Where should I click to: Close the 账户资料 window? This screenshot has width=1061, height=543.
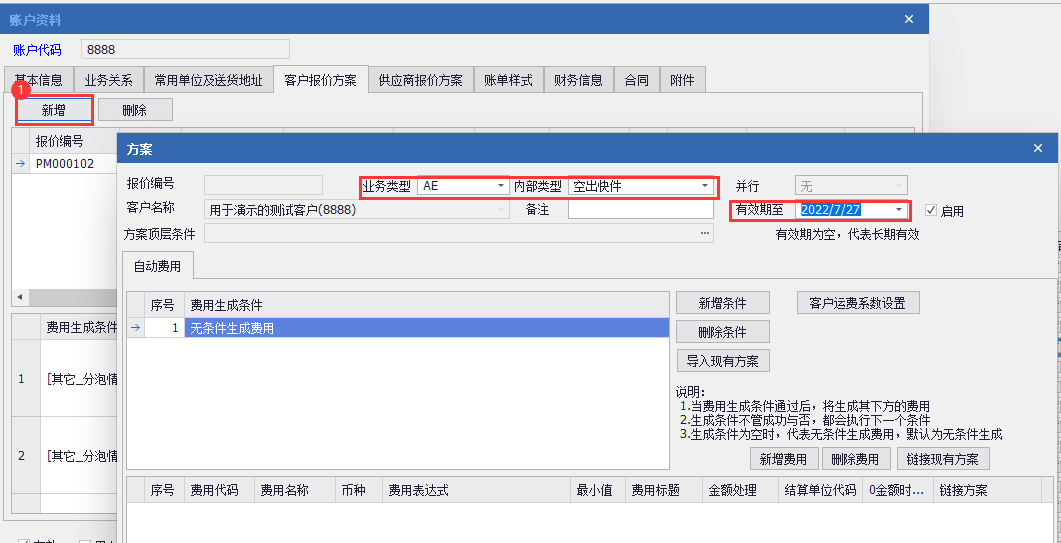(908, 19)
